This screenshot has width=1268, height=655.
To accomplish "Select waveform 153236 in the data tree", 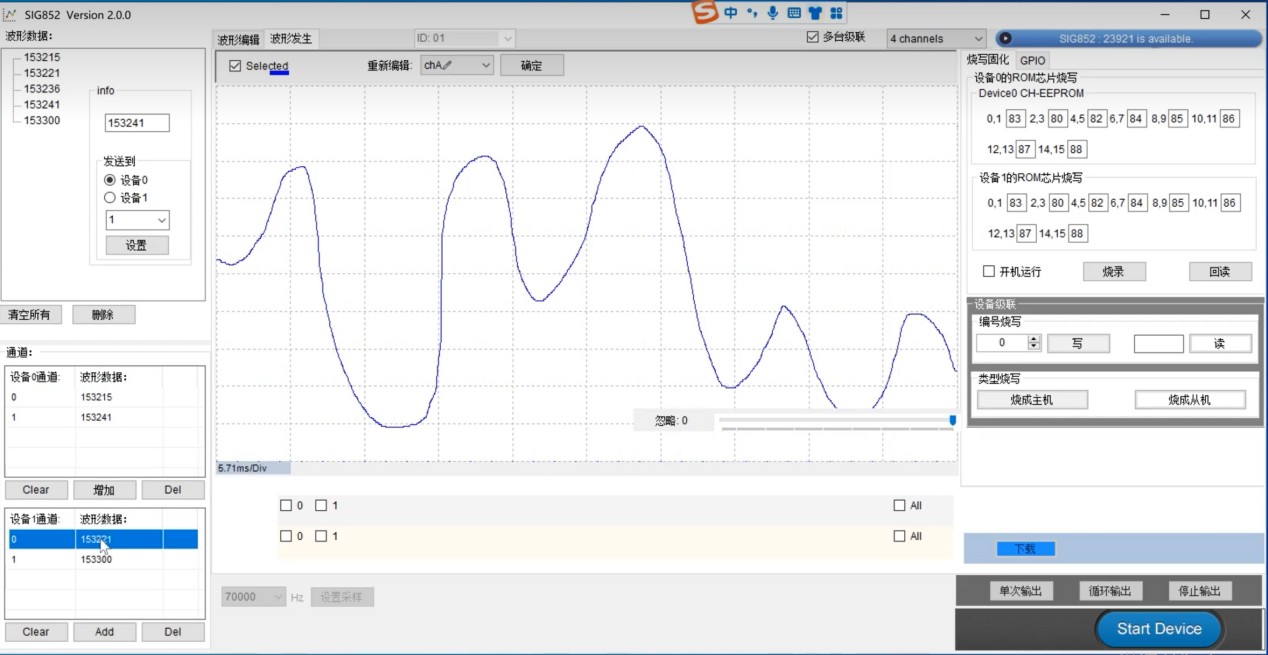I will (x=42, y=88).
